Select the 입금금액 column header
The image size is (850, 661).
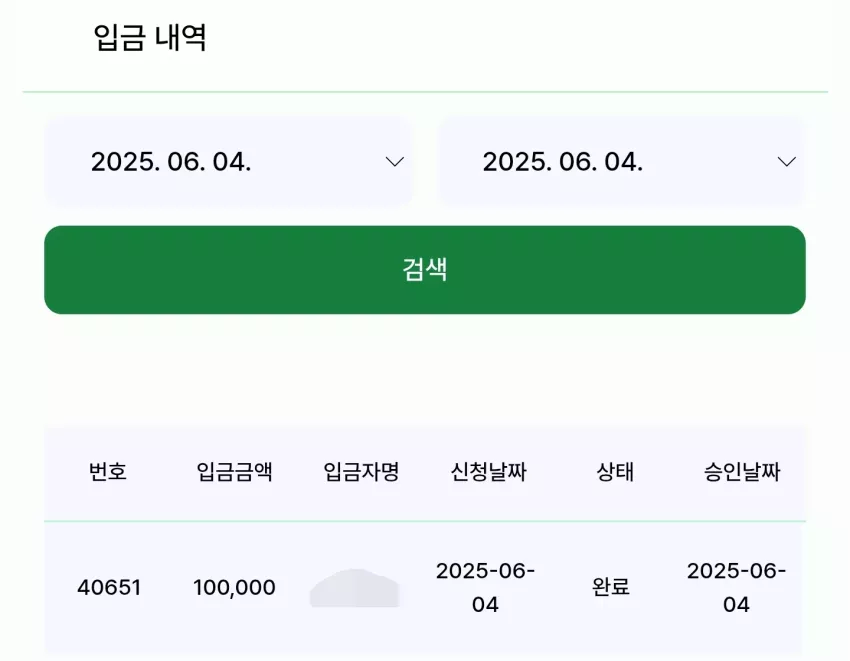(x=234, y=471)
